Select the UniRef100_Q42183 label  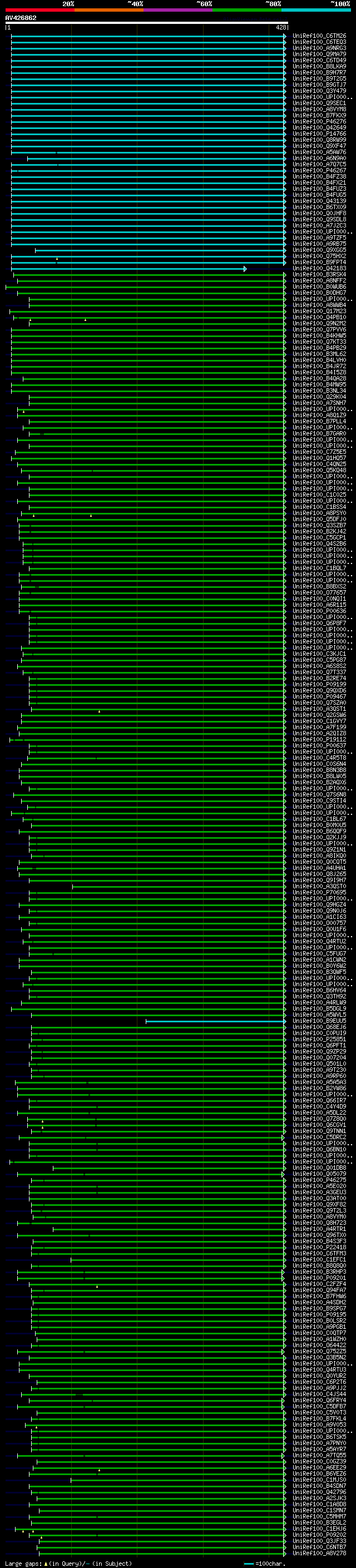(319, 269)
